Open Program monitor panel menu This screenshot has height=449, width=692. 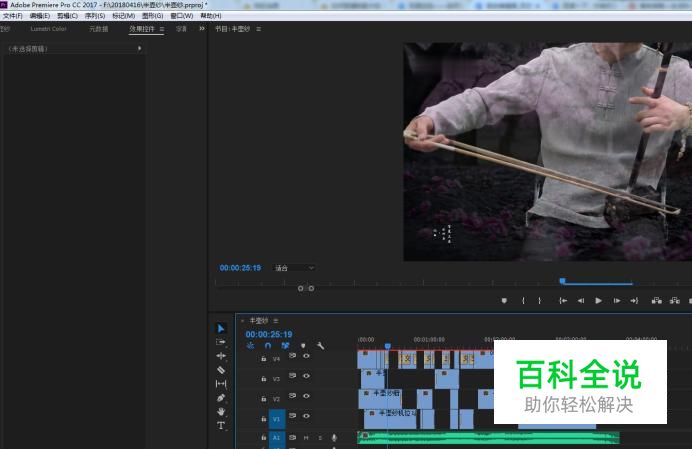click(x=259, y=29)
